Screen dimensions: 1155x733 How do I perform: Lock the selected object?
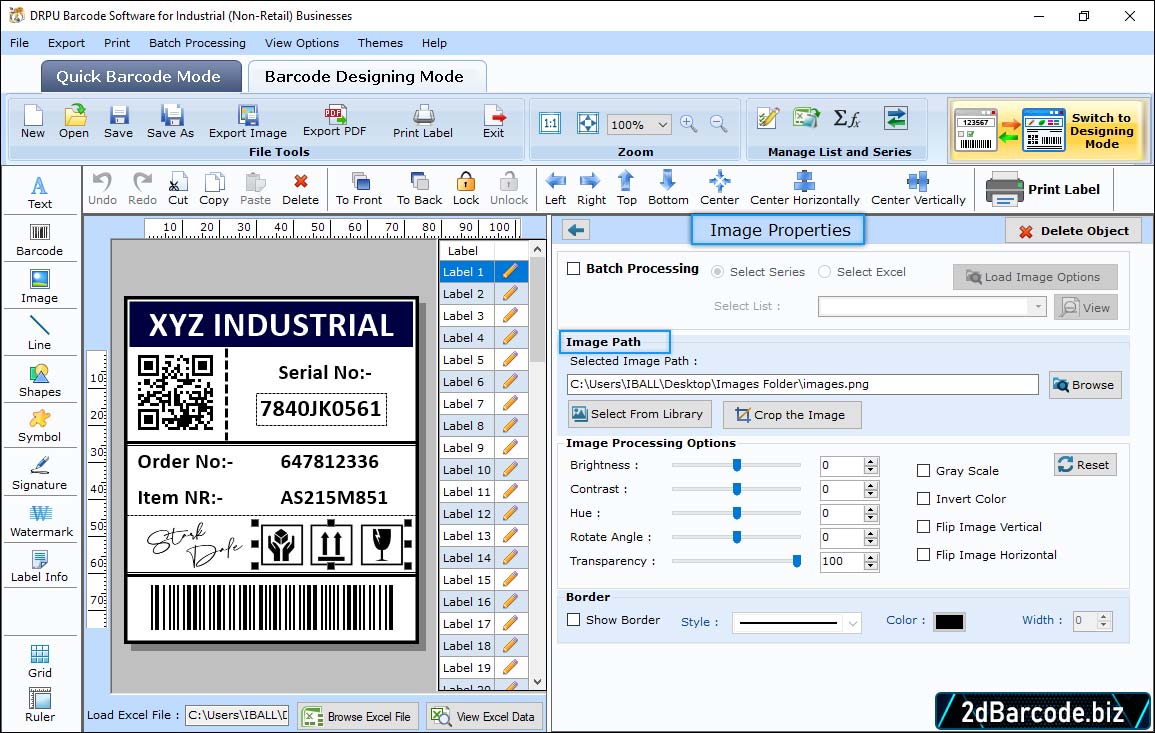coord(466,189)
